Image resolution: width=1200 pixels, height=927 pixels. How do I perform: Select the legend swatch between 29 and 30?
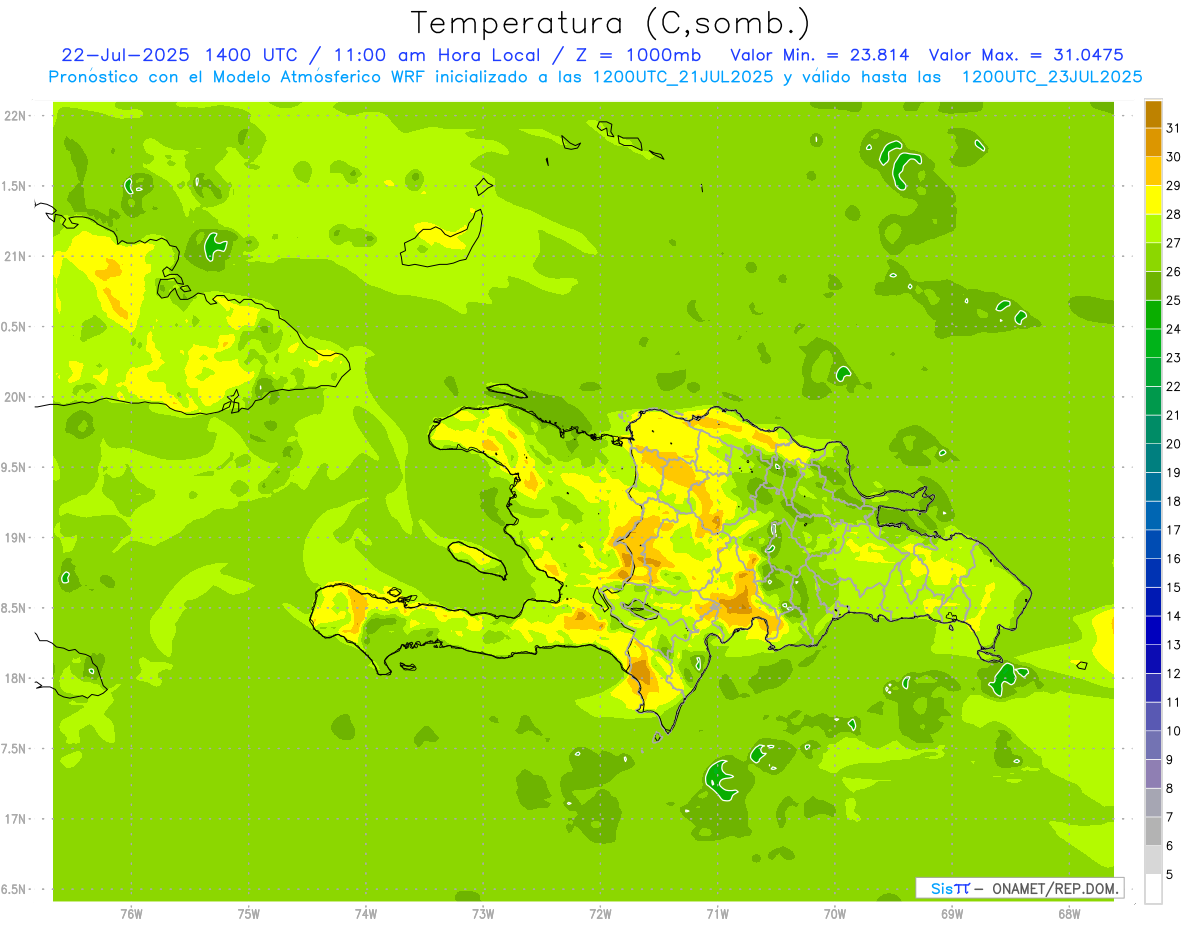(x=1153, y=171)
